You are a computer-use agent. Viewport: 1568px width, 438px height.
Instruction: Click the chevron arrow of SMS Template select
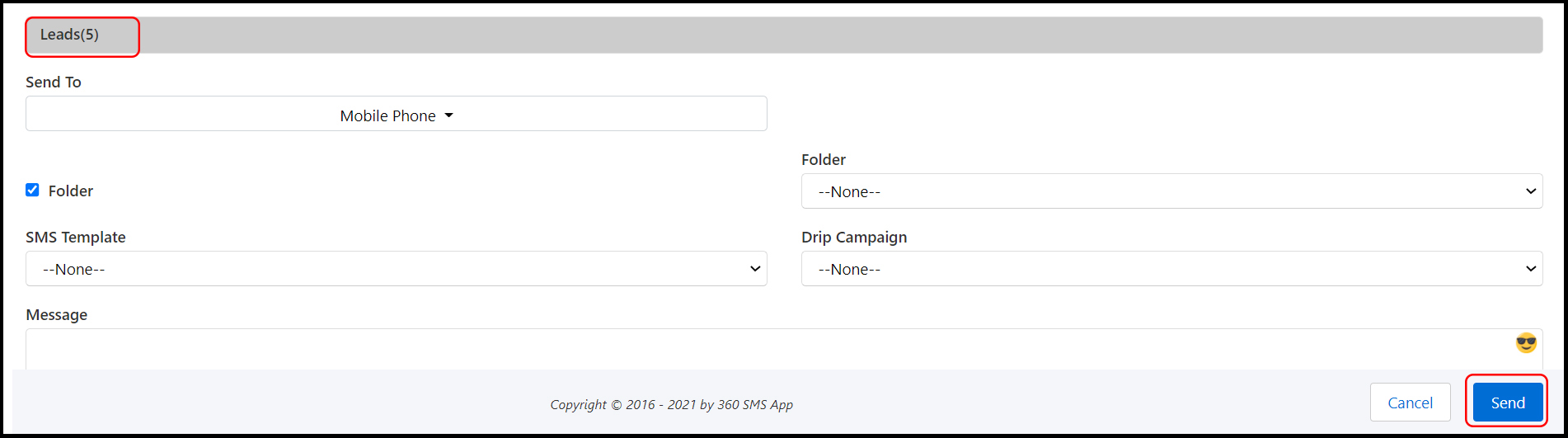point(755,269)
